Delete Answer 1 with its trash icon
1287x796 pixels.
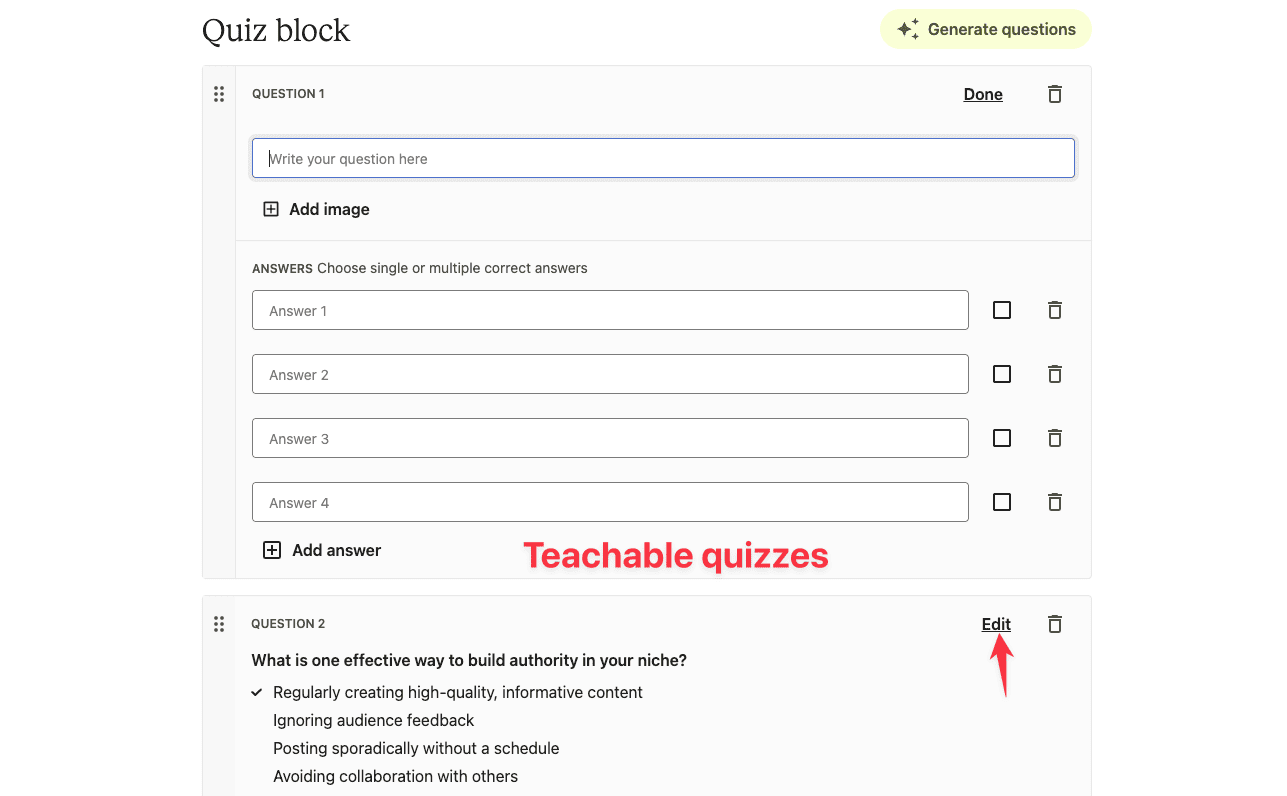[x=1054, y=310]
